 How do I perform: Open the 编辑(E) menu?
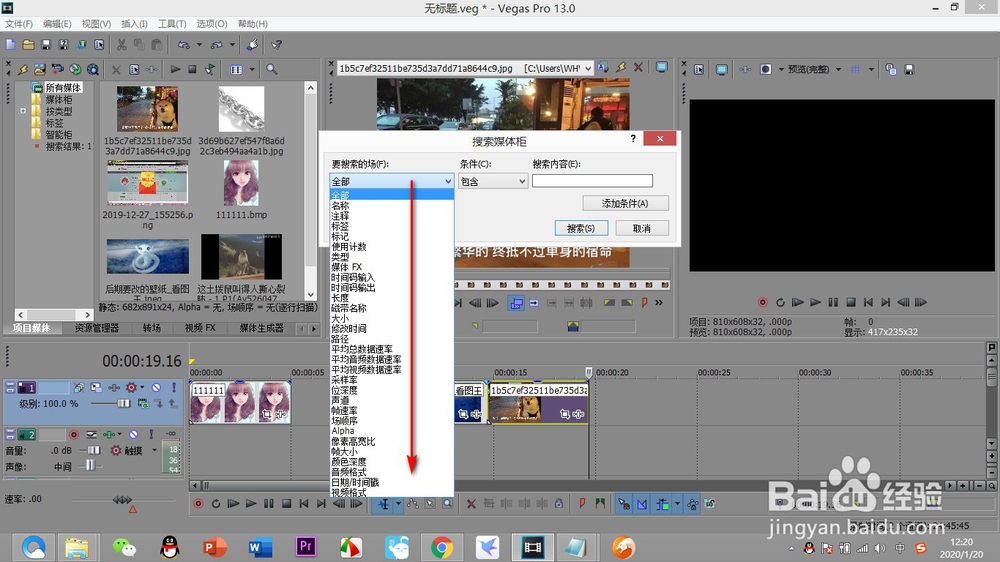click(x=57, y=24)
